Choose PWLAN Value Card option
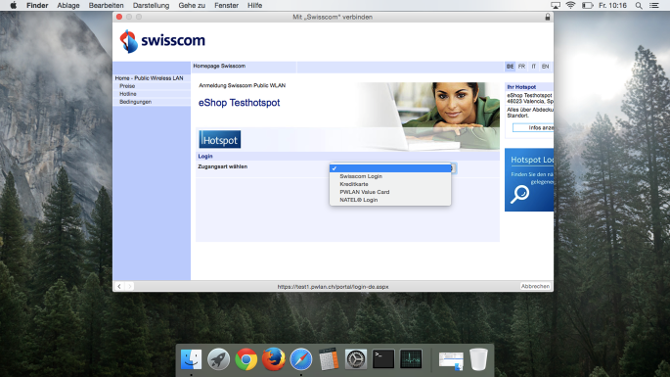Viewport: 670px width, 377px height. tap(390, 192)
